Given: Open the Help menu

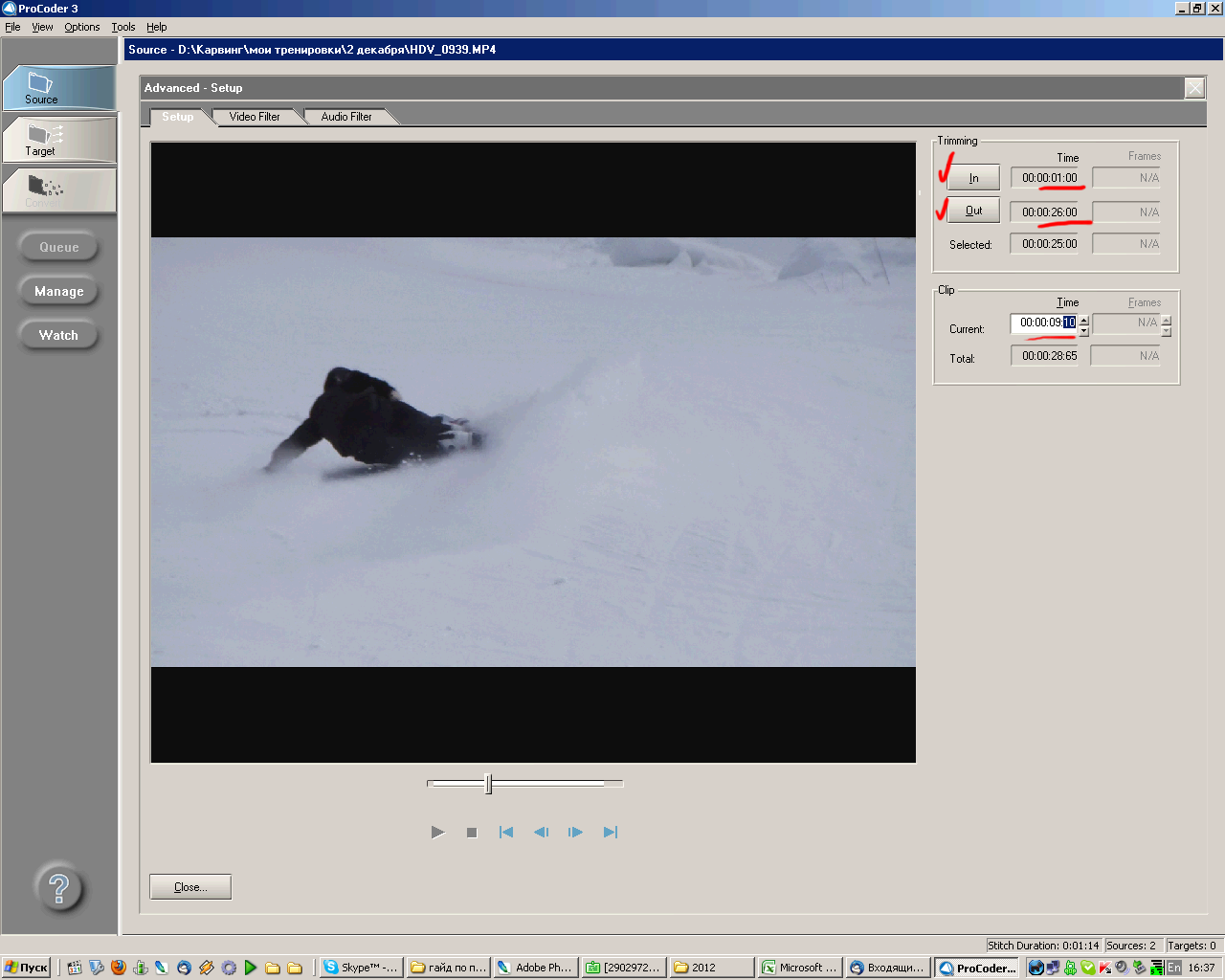Looking at the screenshot, I should (x=157, y=27).
